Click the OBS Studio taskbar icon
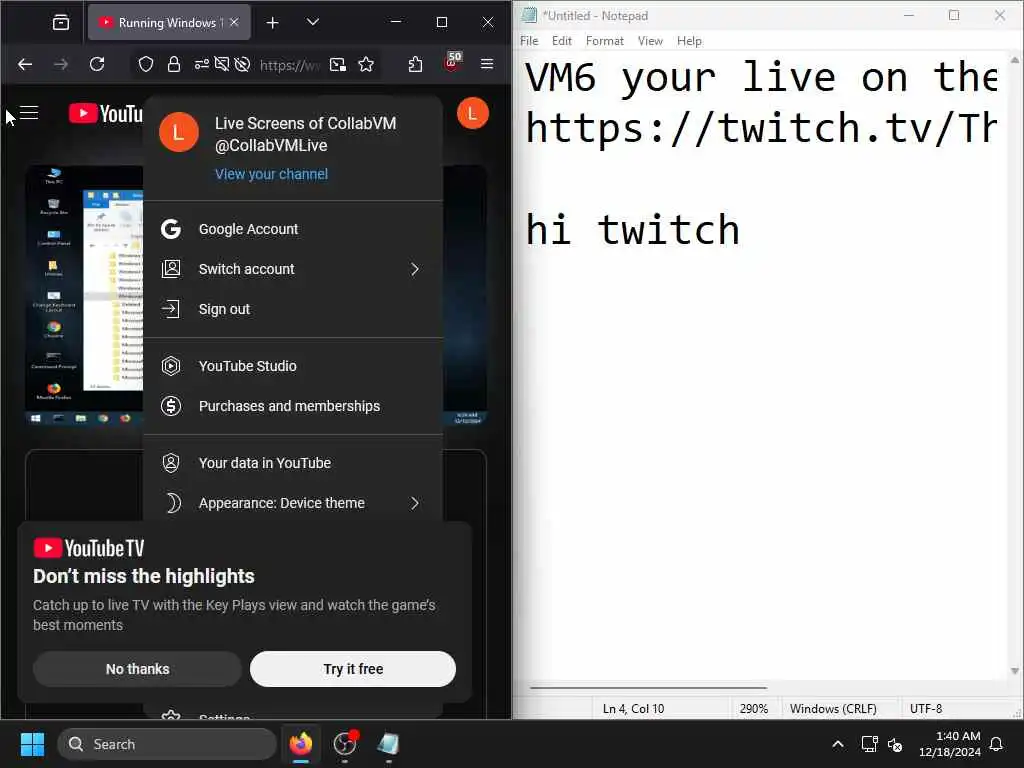The height and width of the screenshot is (768, 1024). point(345,744)
